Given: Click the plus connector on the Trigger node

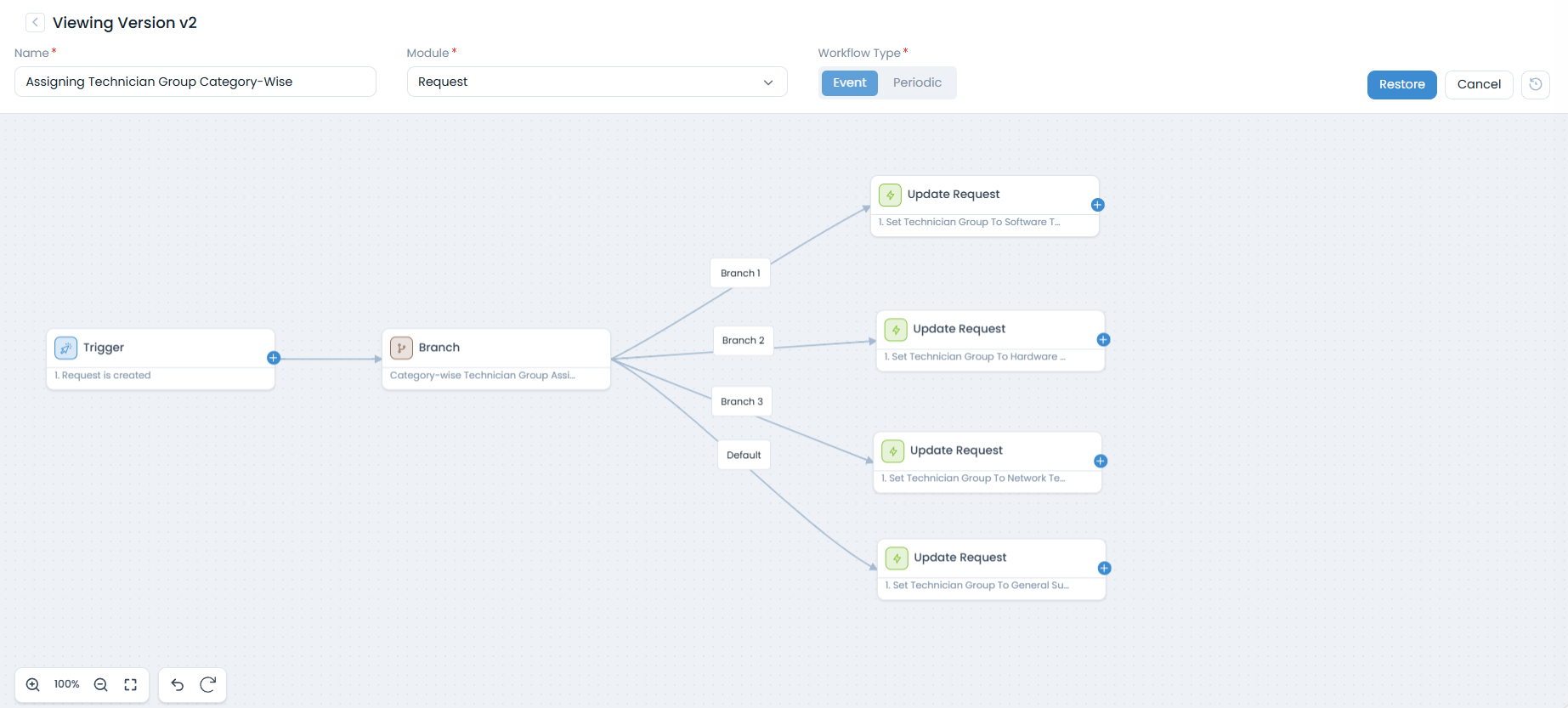Looking at the screenshot, I should (x=274, y=358).
